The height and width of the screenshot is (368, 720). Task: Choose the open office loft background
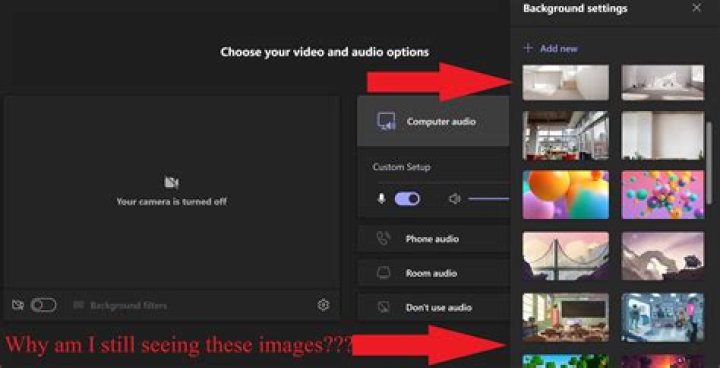[566, 136]
